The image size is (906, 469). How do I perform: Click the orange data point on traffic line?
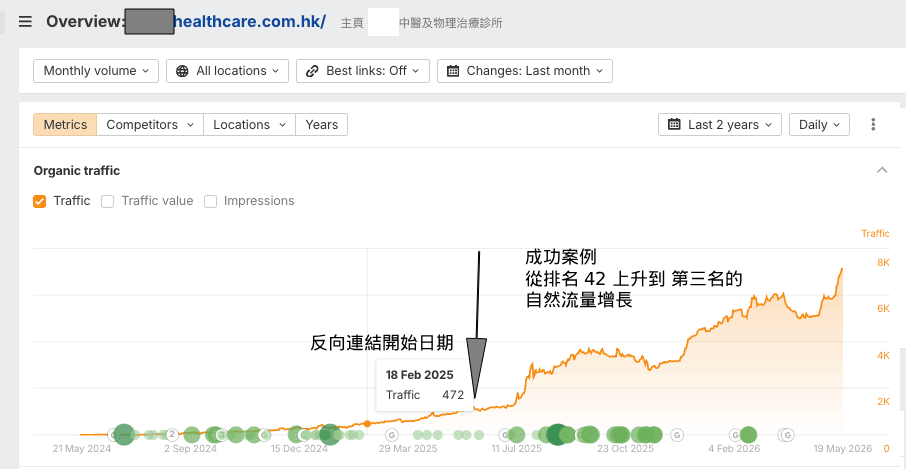coord(367,423)
